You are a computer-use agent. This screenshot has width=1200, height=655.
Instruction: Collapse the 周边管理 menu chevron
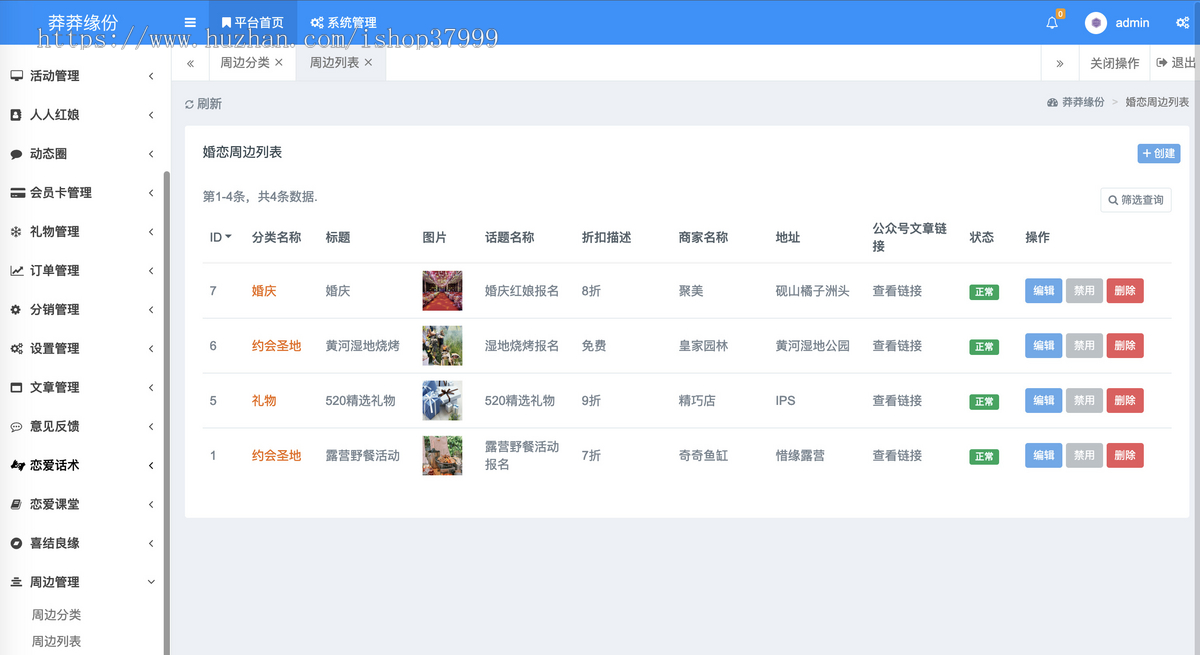click(x=151, y=582)
